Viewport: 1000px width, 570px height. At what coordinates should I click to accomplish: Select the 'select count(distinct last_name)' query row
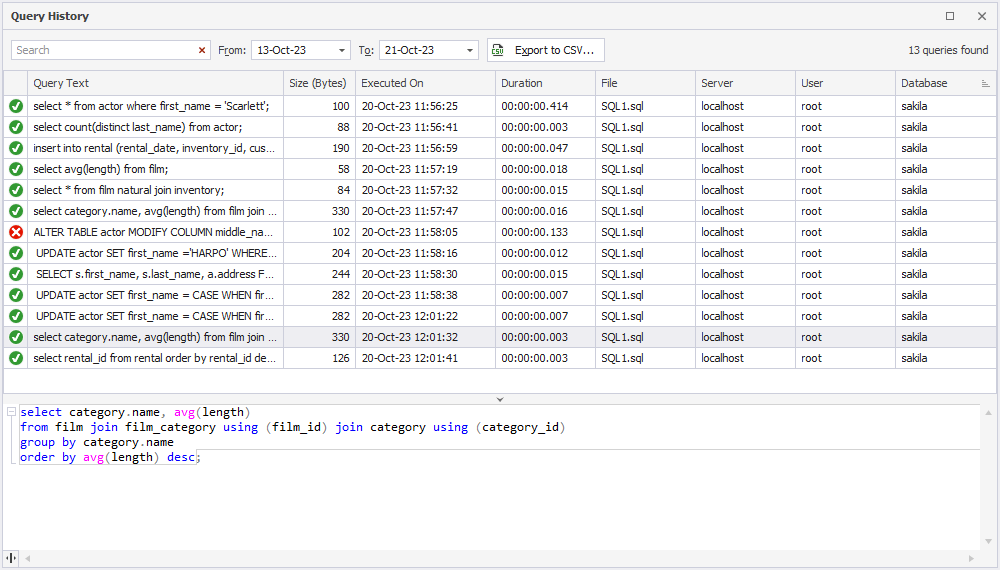point(500,127)
